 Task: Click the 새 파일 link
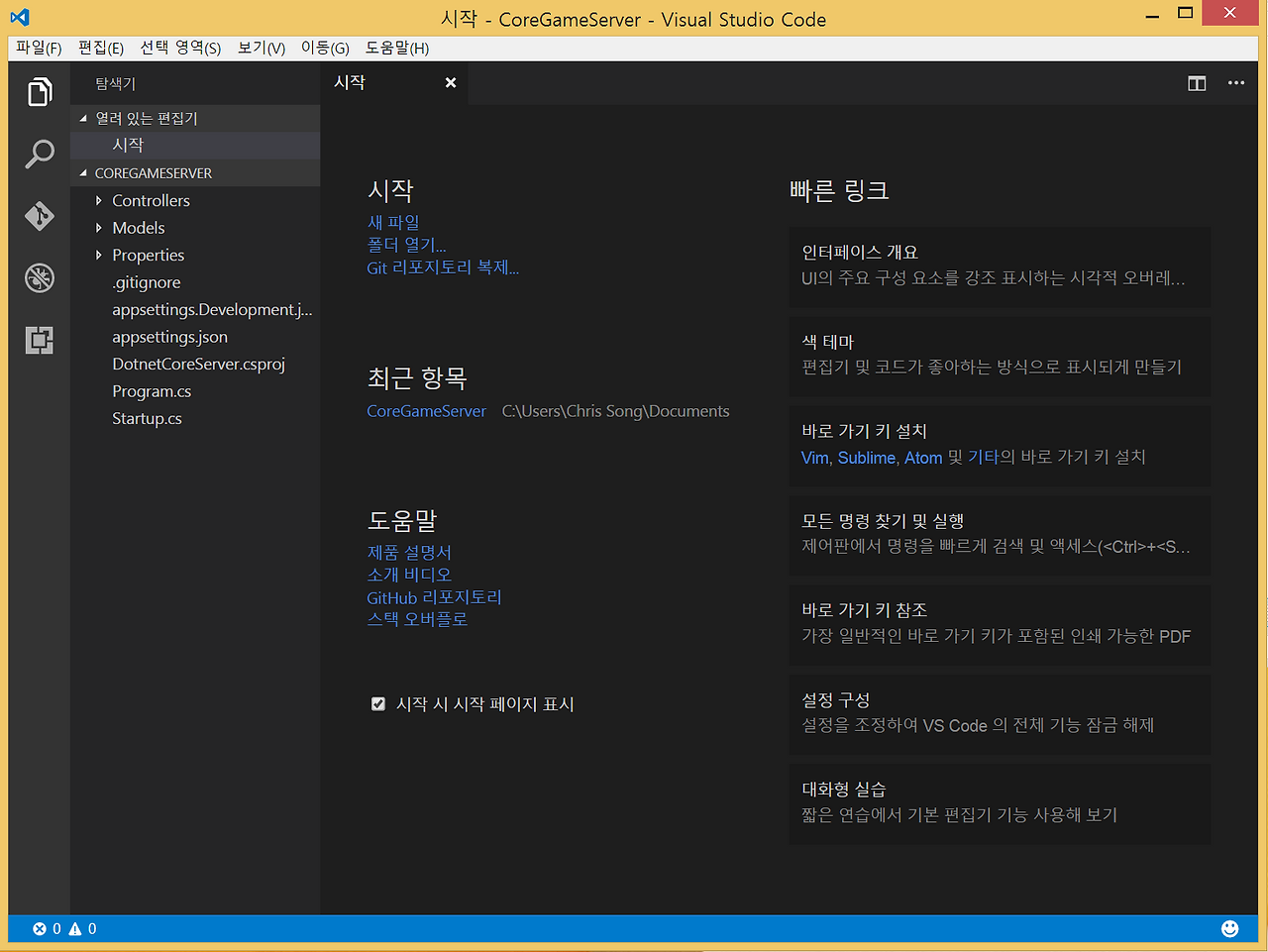click(393, 223)
